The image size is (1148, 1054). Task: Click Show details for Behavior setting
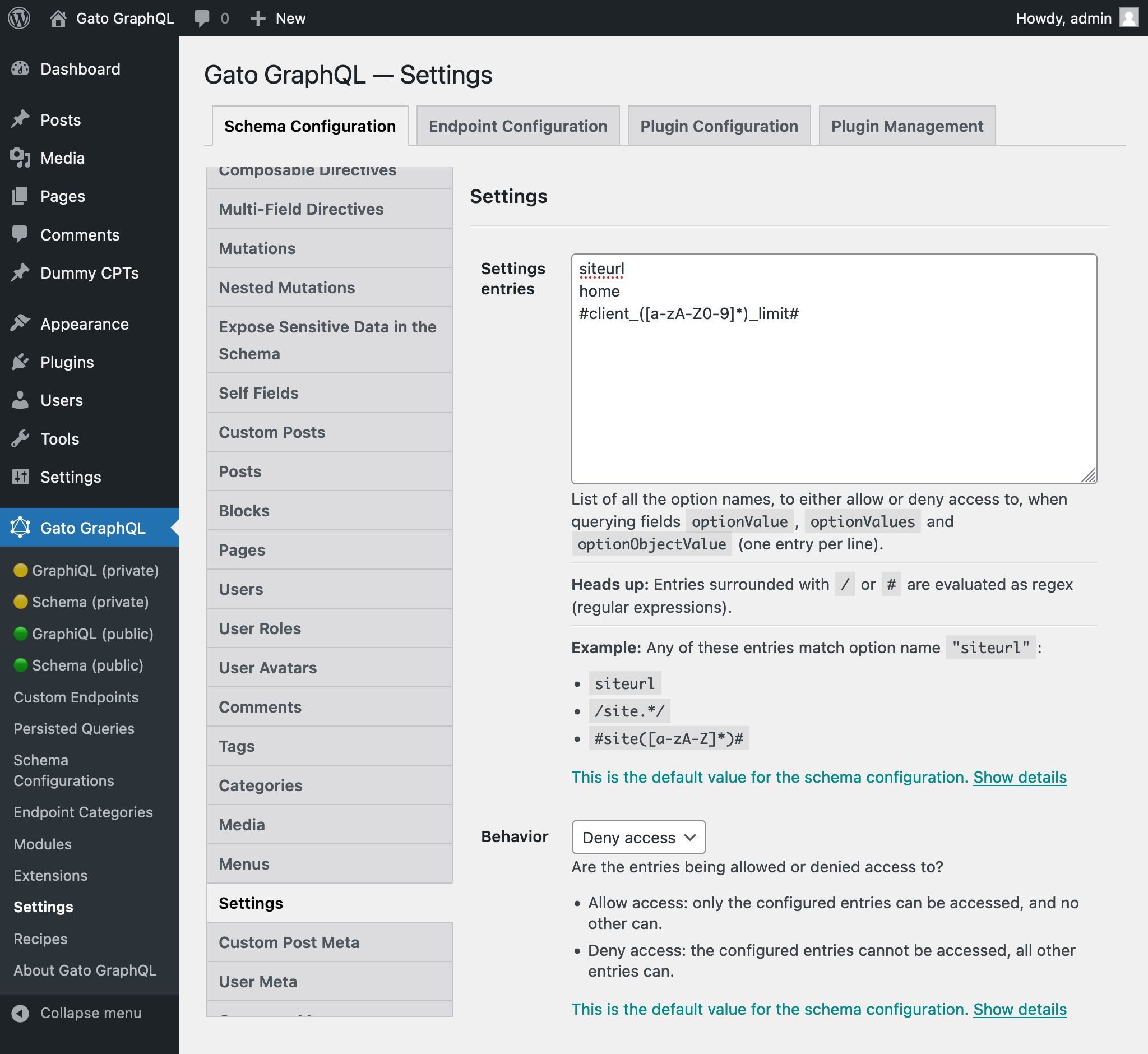[1020, 1009]
